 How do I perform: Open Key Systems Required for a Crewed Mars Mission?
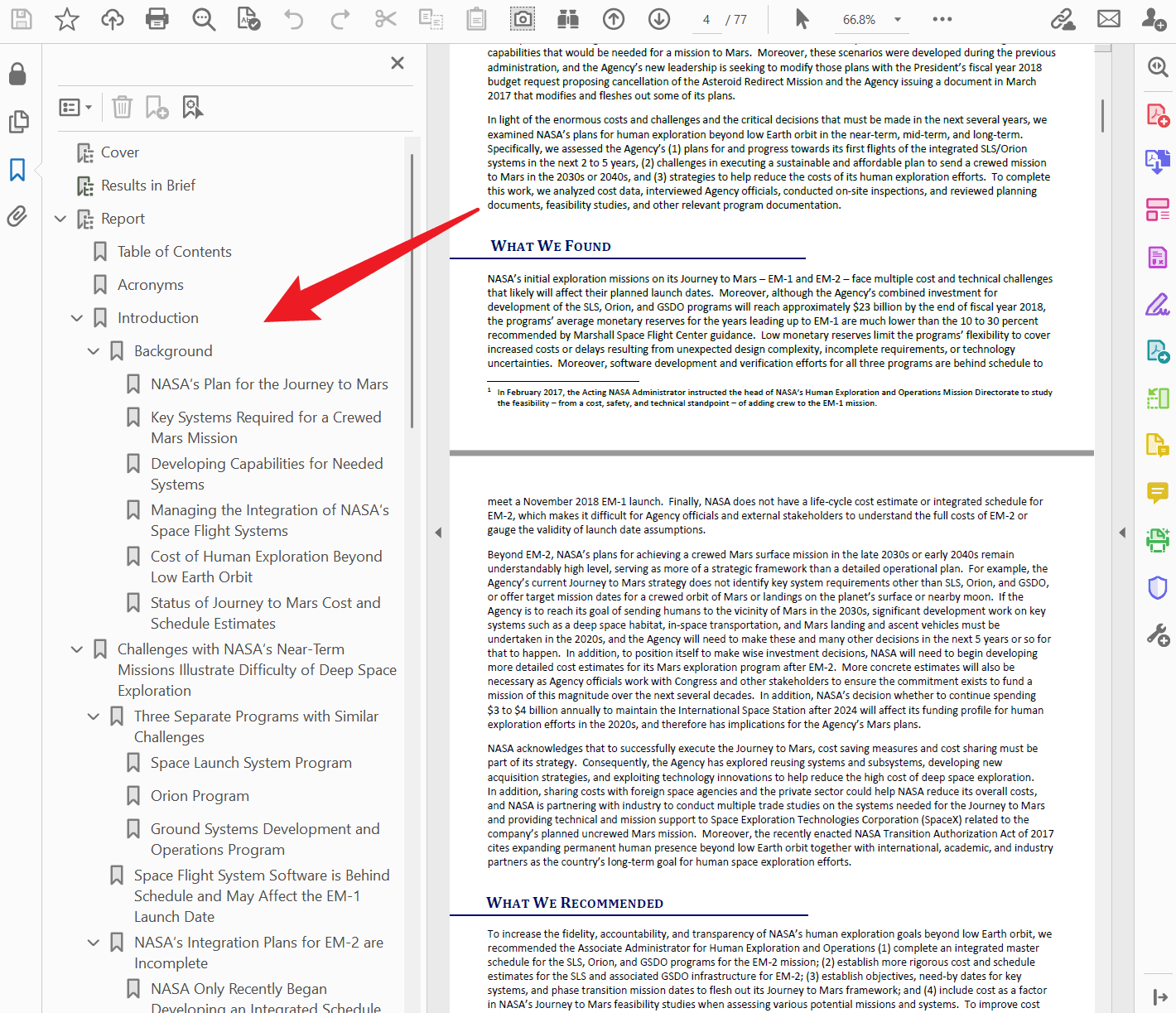click(266, 427)
